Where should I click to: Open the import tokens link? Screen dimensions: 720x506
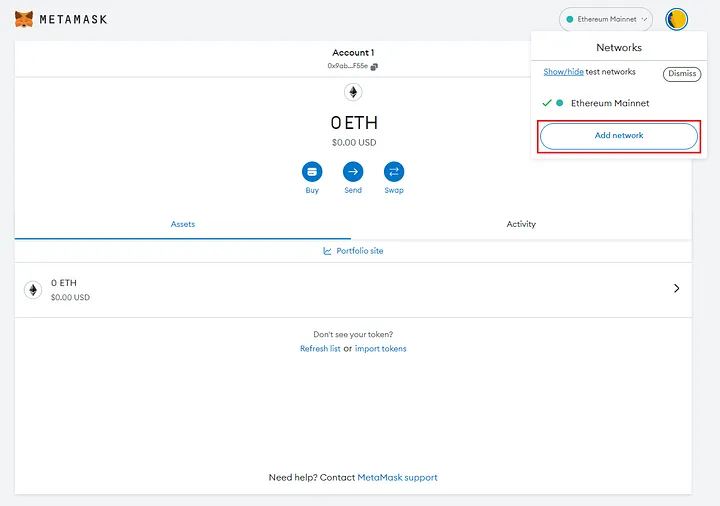380,349
